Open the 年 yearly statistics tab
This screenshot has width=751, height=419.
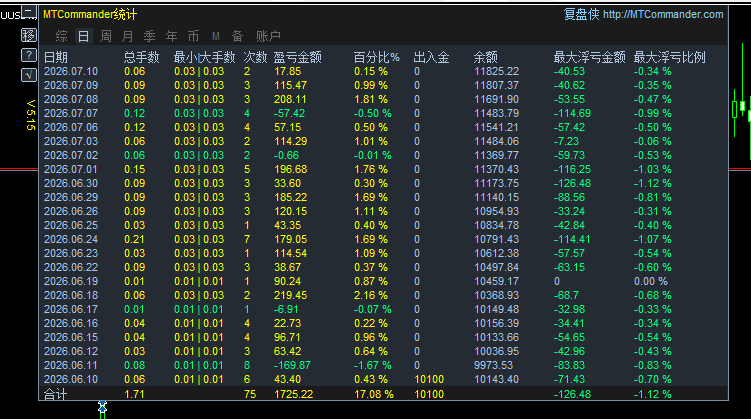pyautogui.click(x=171, y=36)
